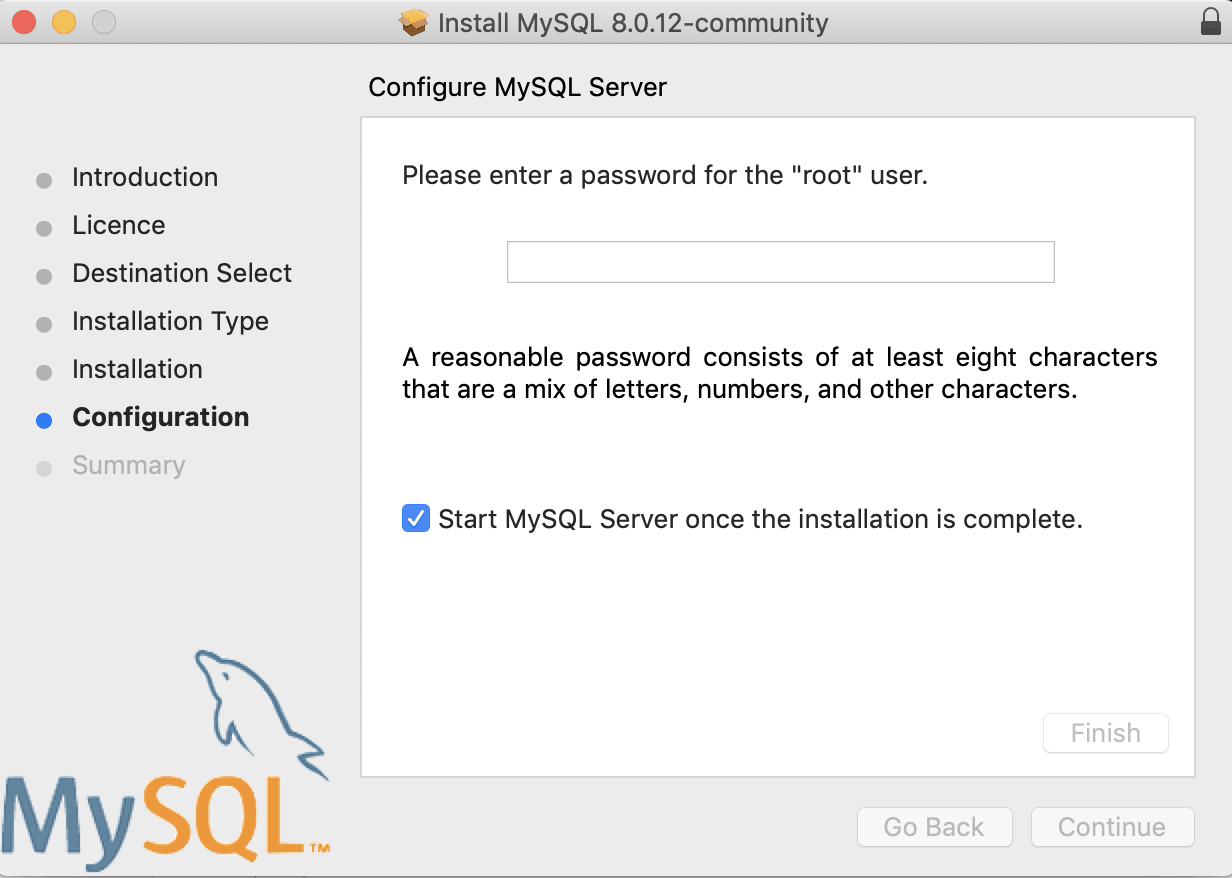Click the installer package icon in title bar
The width and height of the screenshot is (1232, 878).
(413, 22)
